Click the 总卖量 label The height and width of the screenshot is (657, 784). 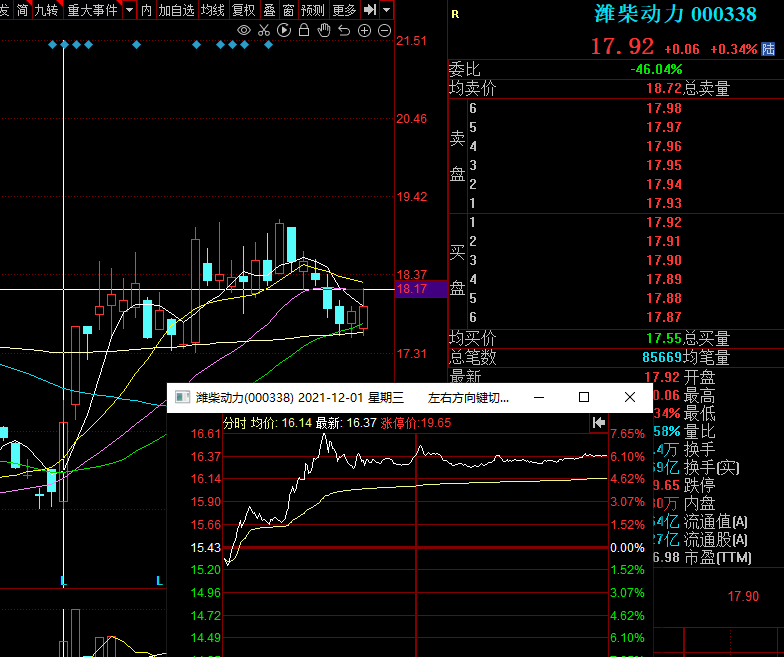tap(706, 88)
